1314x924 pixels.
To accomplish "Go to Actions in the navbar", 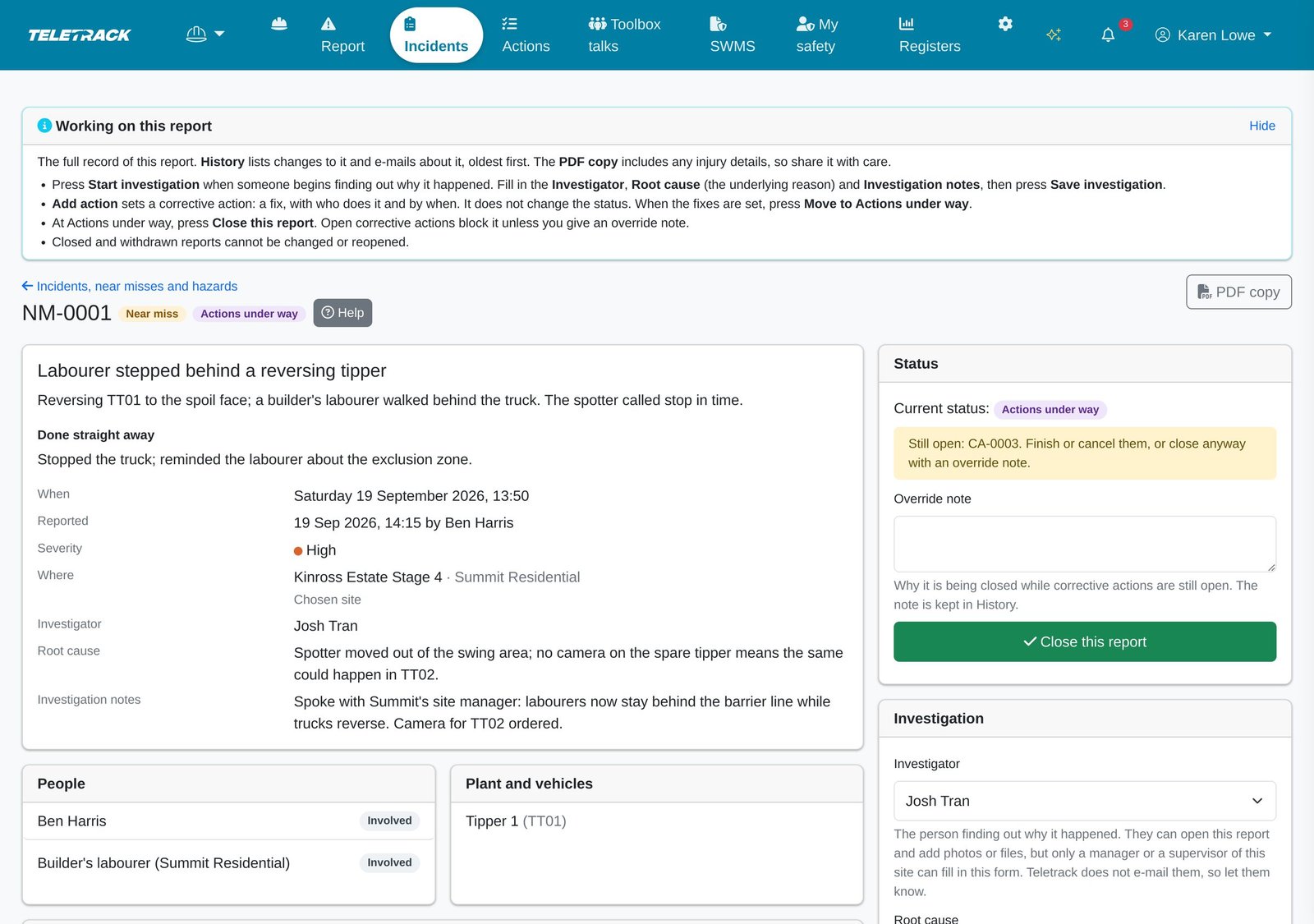I will (x=526, y=35).
